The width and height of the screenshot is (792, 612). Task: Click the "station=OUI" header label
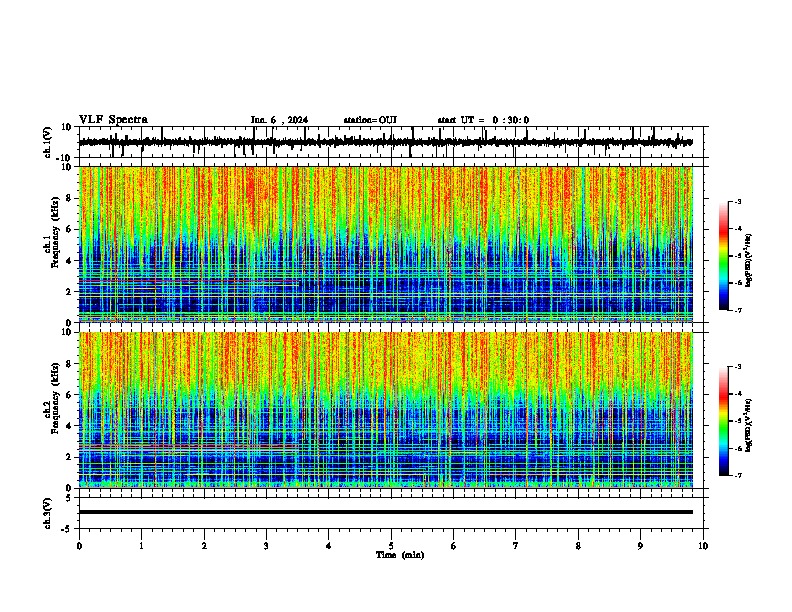point(370,120)
